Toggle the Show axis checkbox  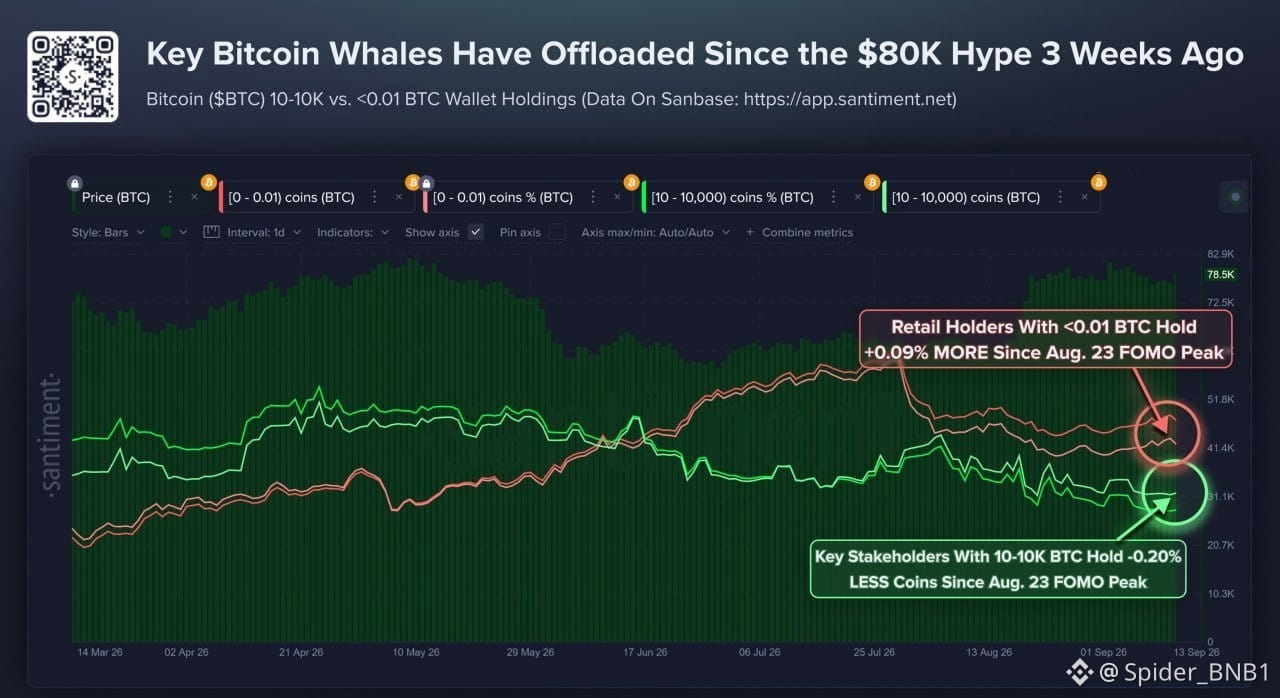point(476,232)
